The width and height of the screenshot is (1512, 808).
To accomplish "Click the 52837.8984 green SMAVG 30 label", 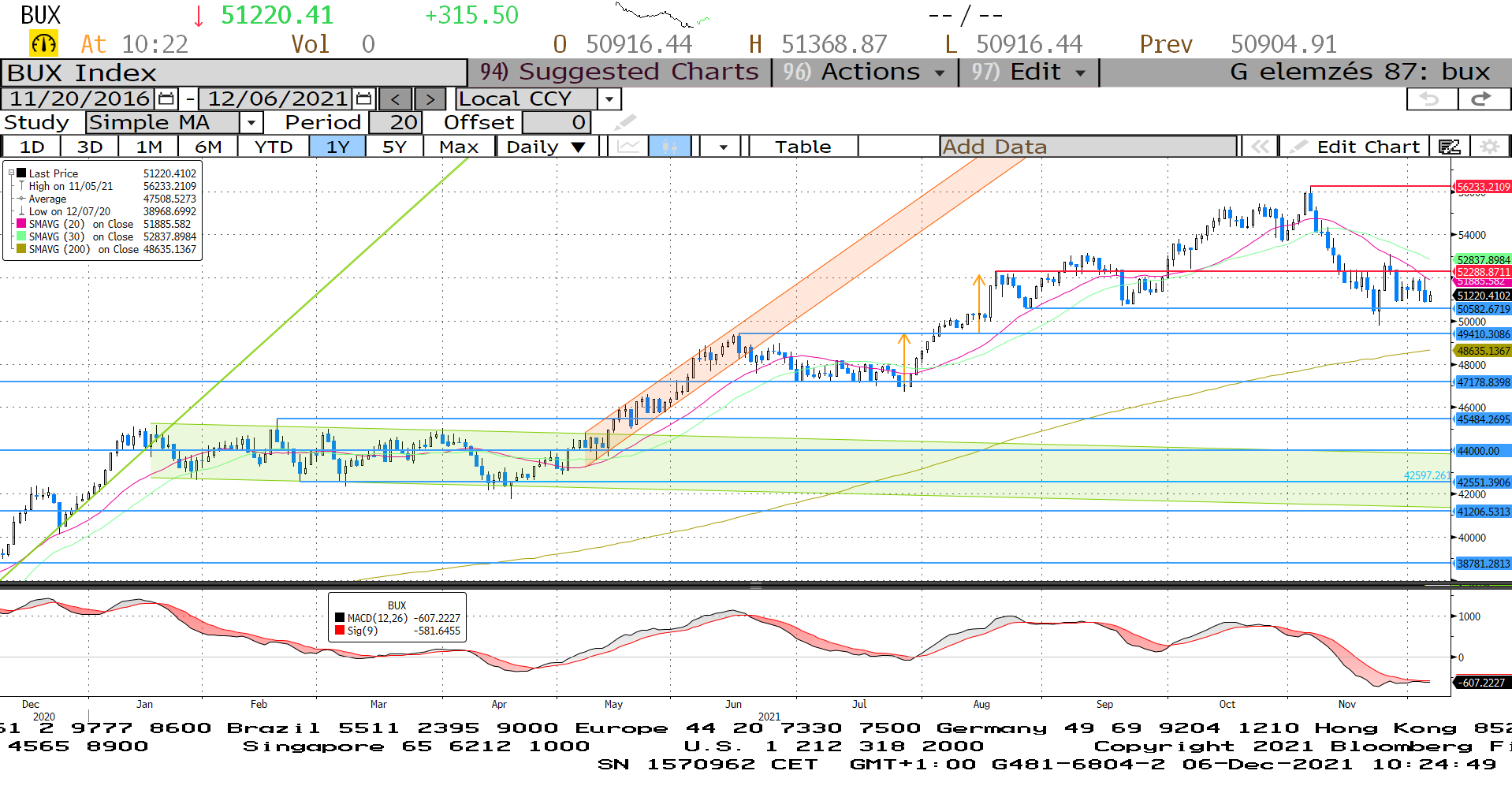I will click(1482, 259).
